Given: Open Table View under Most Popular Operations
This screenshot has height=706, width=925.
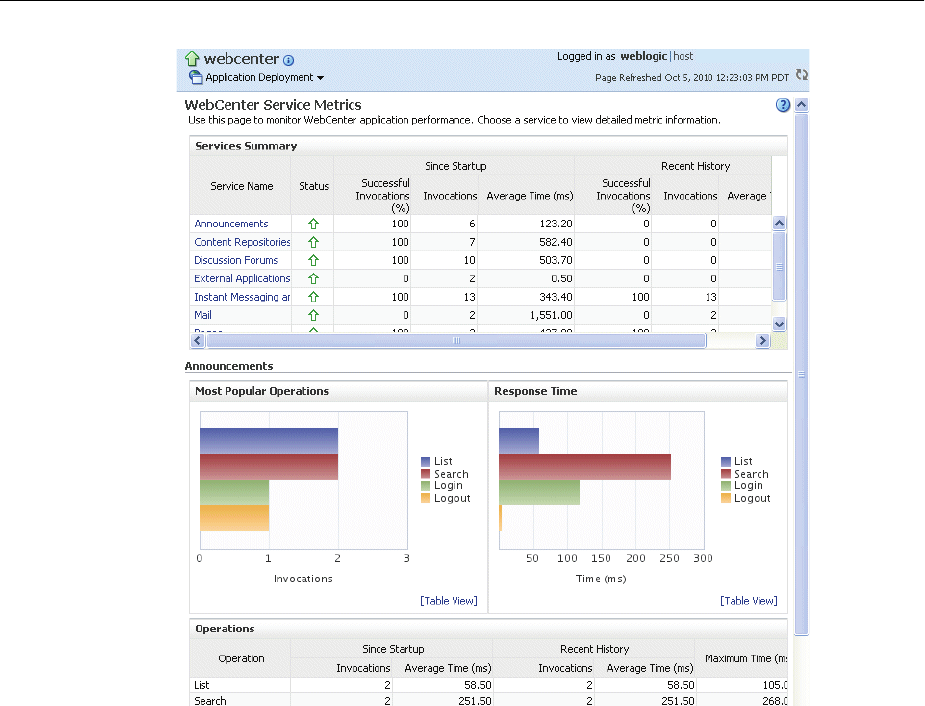Looking at the screenshot, I should tap(449, 601).
